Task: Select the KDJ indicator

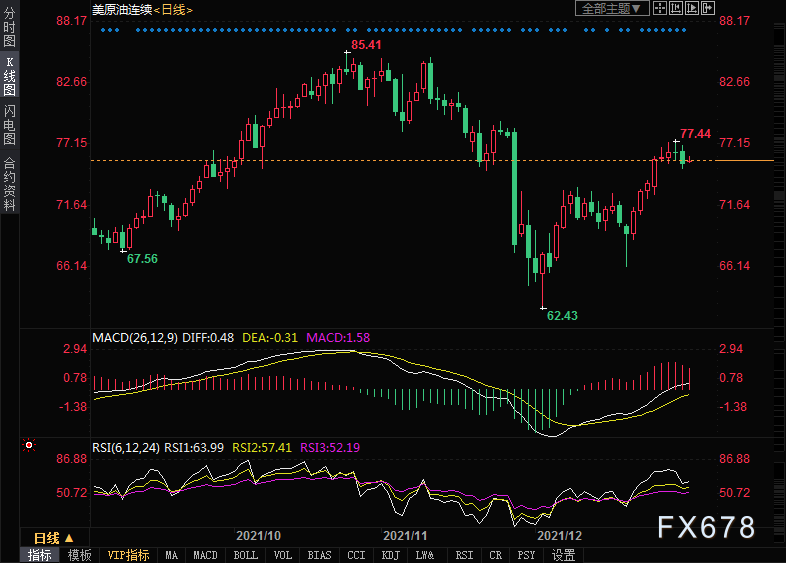Action: click(390, 555)
